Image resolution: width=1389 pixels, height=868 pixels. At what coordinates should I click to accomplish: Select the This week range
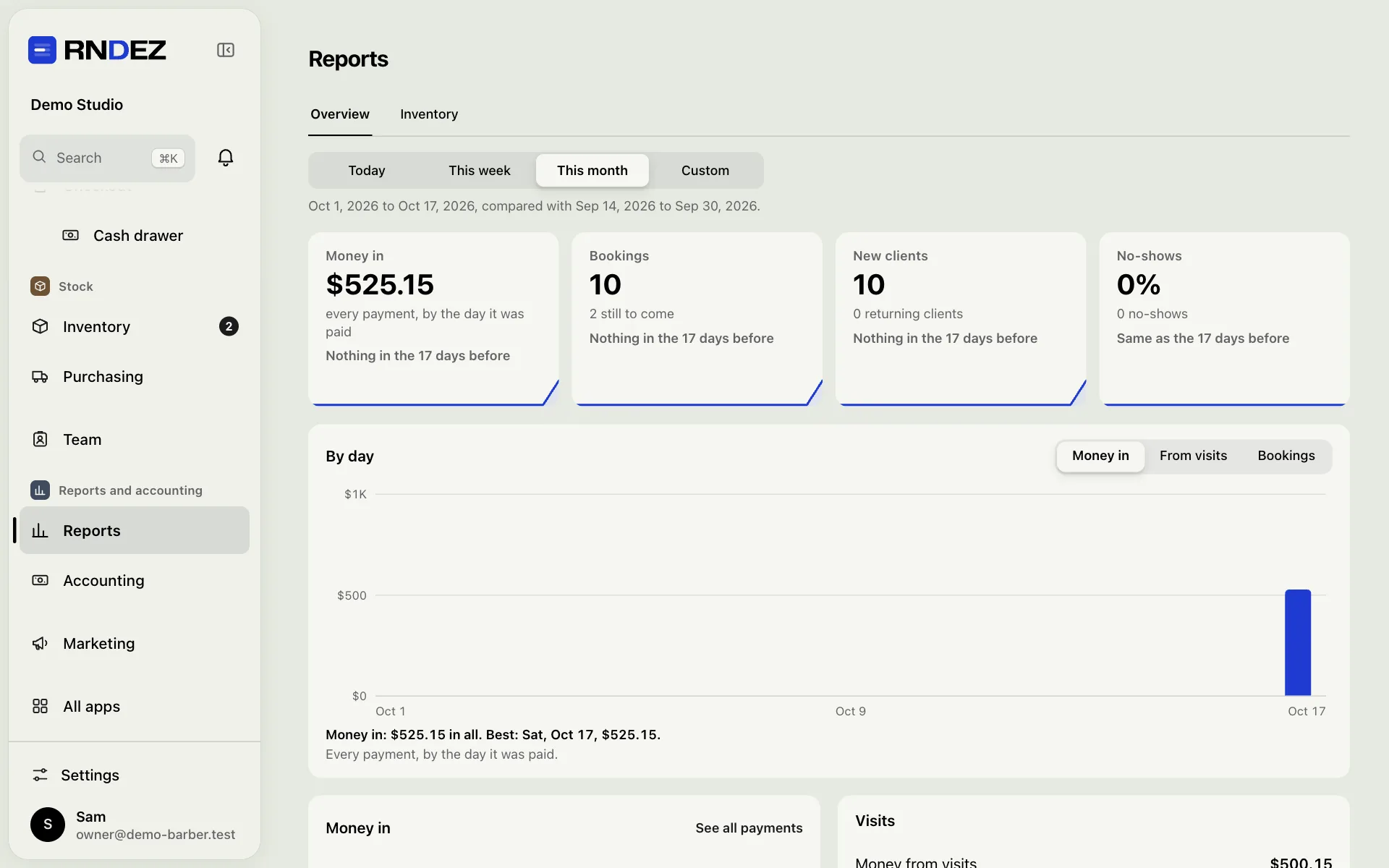coord(479,170)
